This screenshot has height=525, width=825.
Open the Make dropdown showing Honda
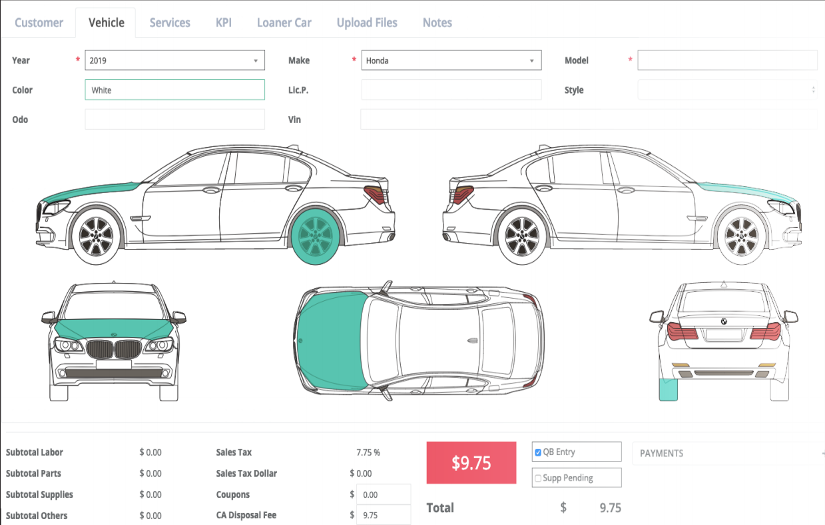pyautogui.click(x=451, y=60)
